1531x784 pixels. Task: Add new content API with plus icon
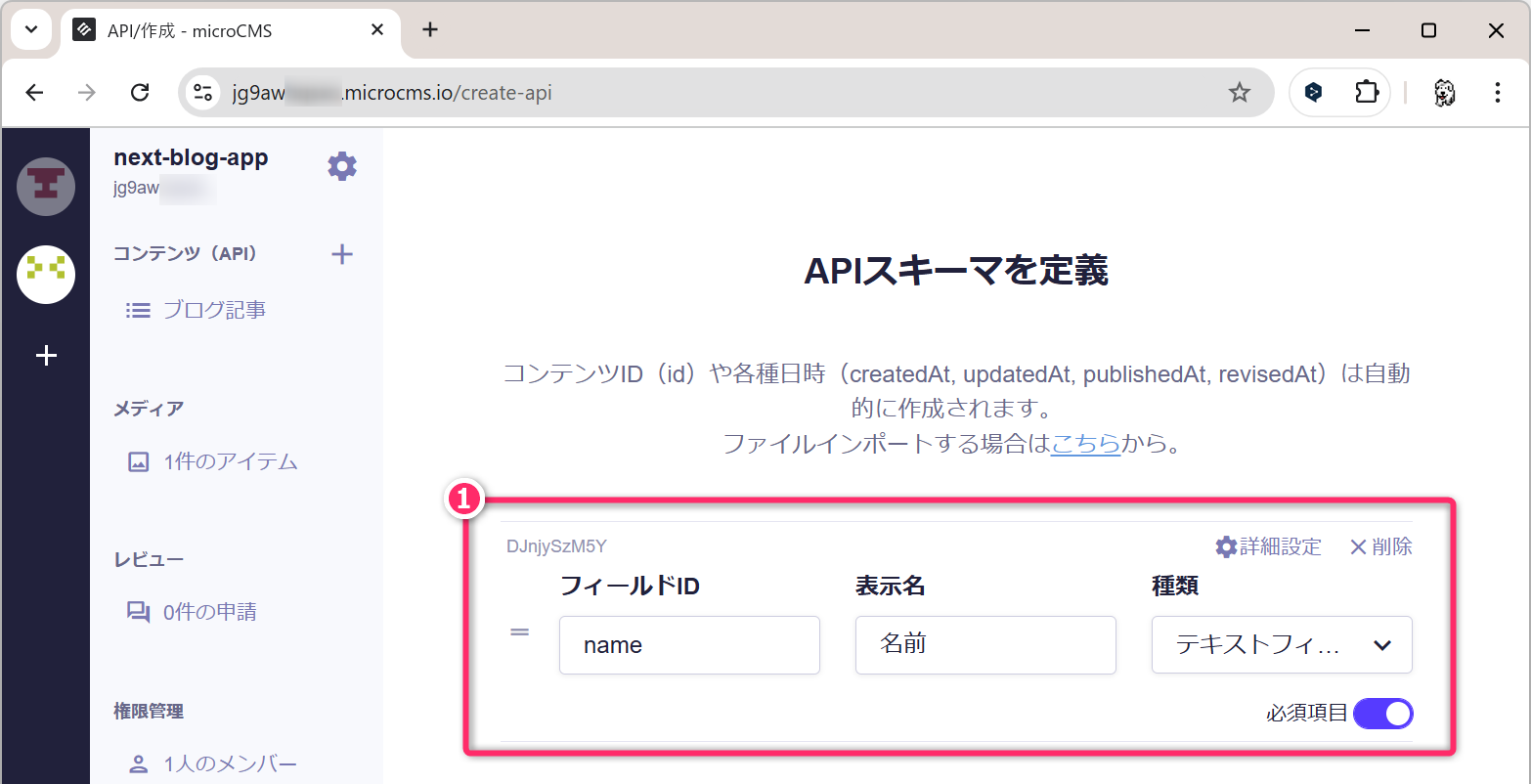pyautogui.click(x=342, y=255)
